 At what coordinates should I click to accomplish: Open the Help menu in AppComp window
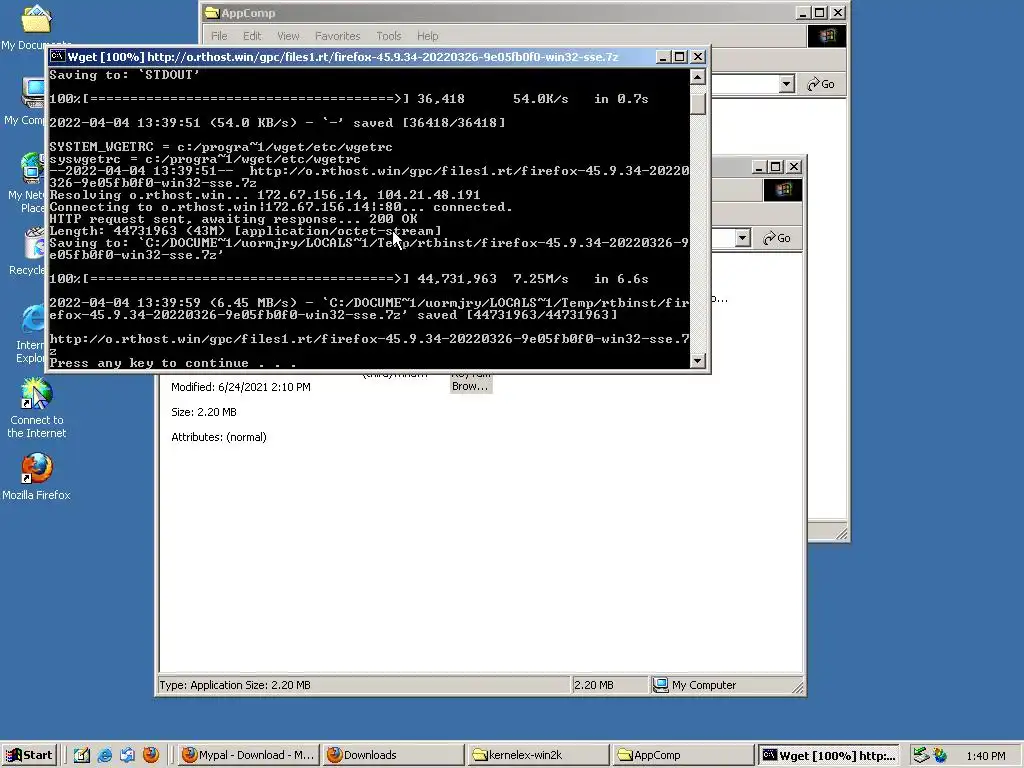click(x=428, y=36)
